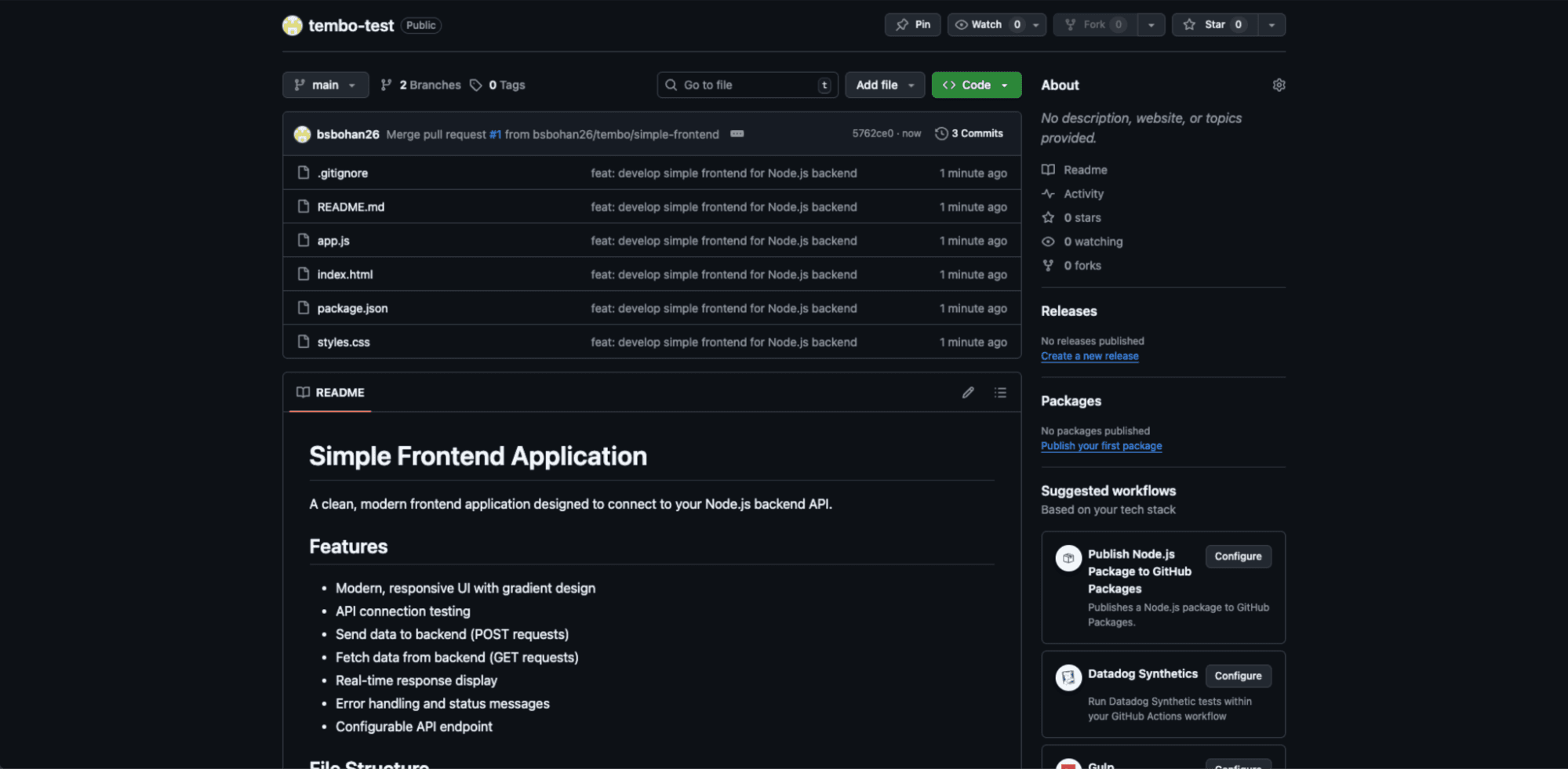Select the README tab above the readme content
This screenshot has height=769, width=1568.
tap(329, 392)
